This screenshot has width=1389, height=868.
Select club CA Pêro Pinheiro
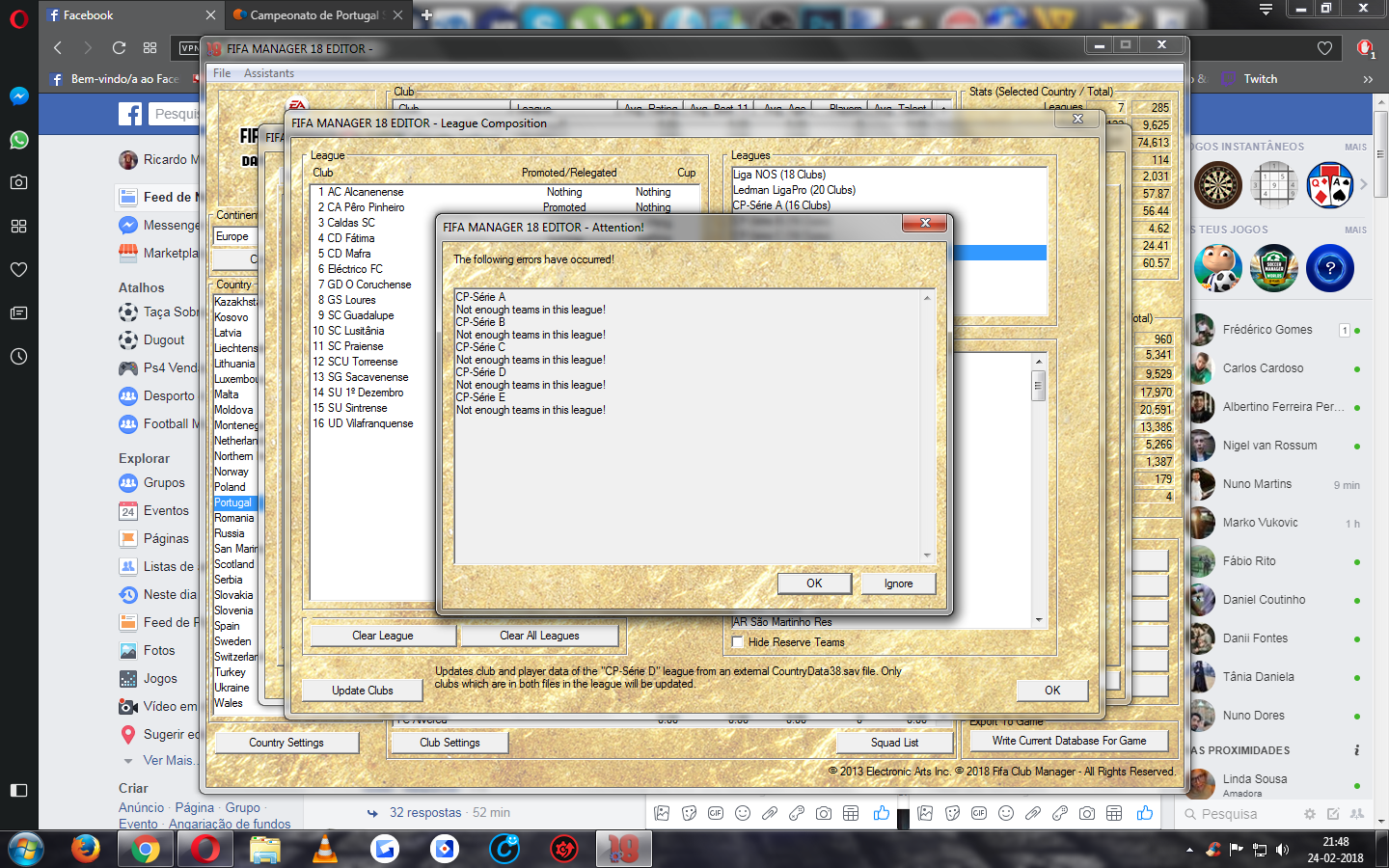click(x=366, y=207)
